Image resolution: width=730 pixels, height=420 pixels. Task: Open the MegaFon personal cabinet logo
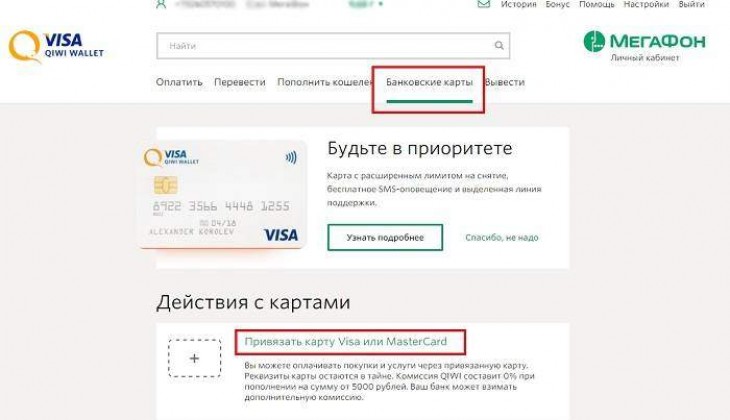(644, 46)
